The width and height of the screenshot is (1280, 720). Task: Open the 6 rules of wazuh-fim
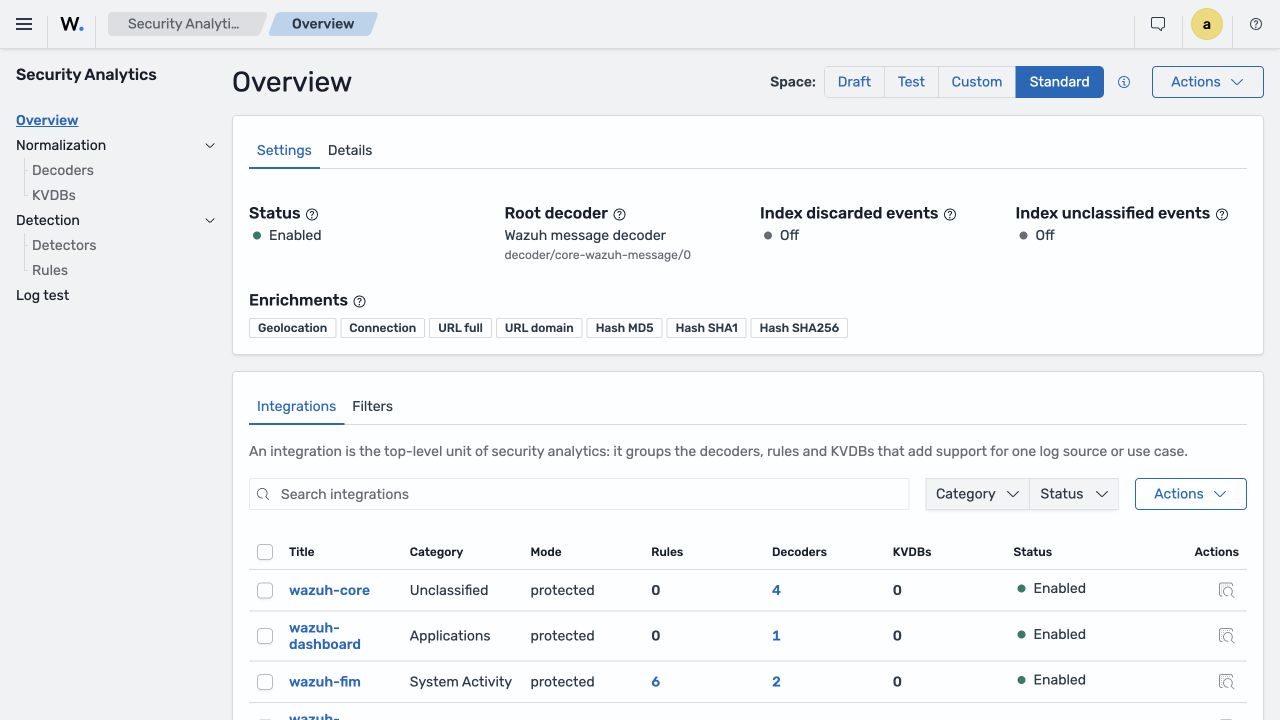[656, 682]
